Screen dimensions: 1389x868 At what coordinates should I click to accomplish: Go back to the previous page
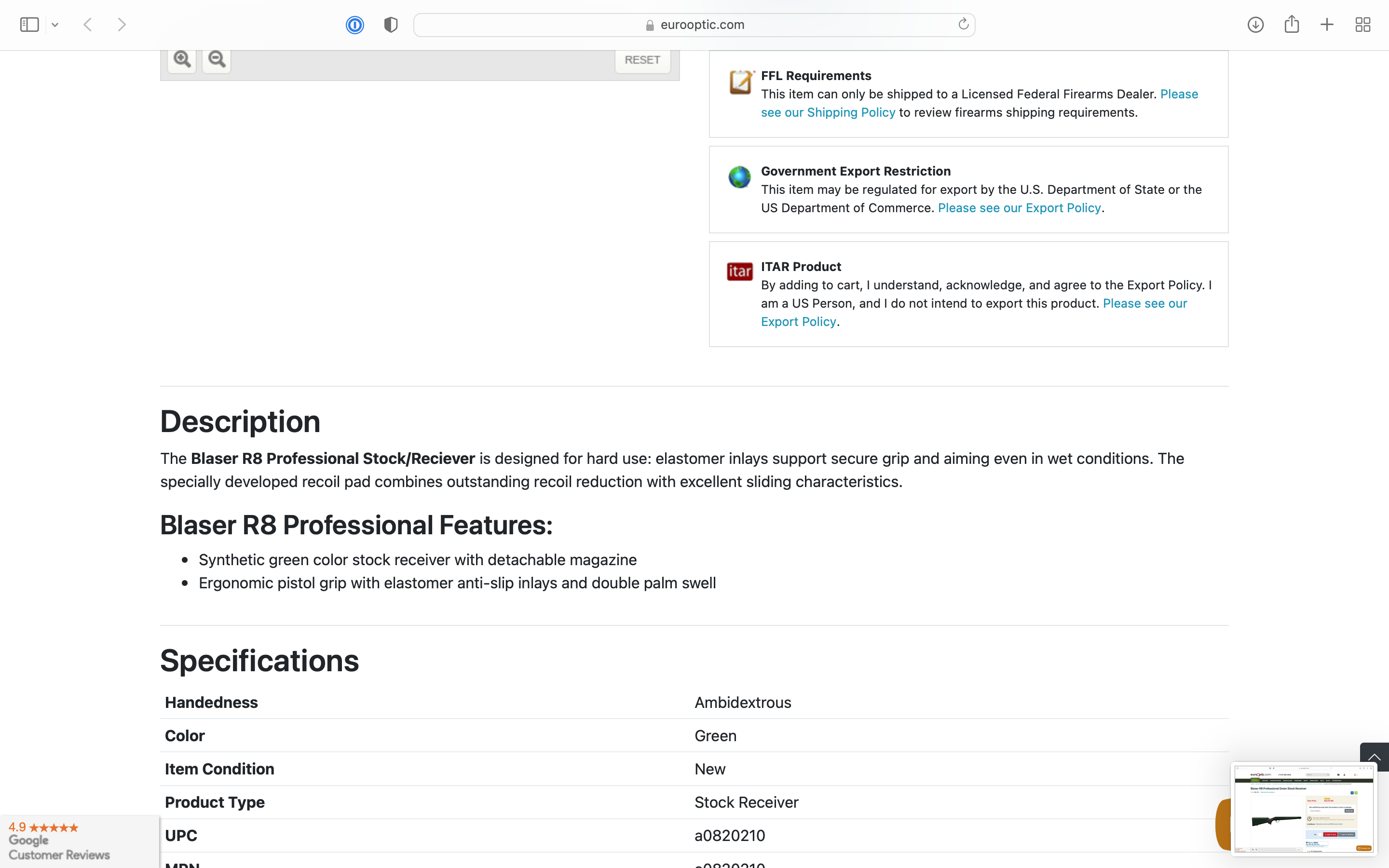88,25
